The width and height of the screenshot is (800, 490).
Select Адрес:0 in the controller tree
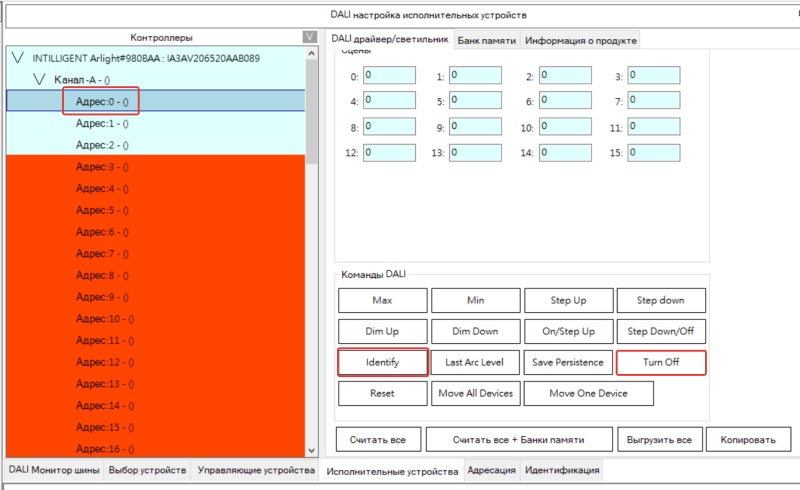[156, 101]
